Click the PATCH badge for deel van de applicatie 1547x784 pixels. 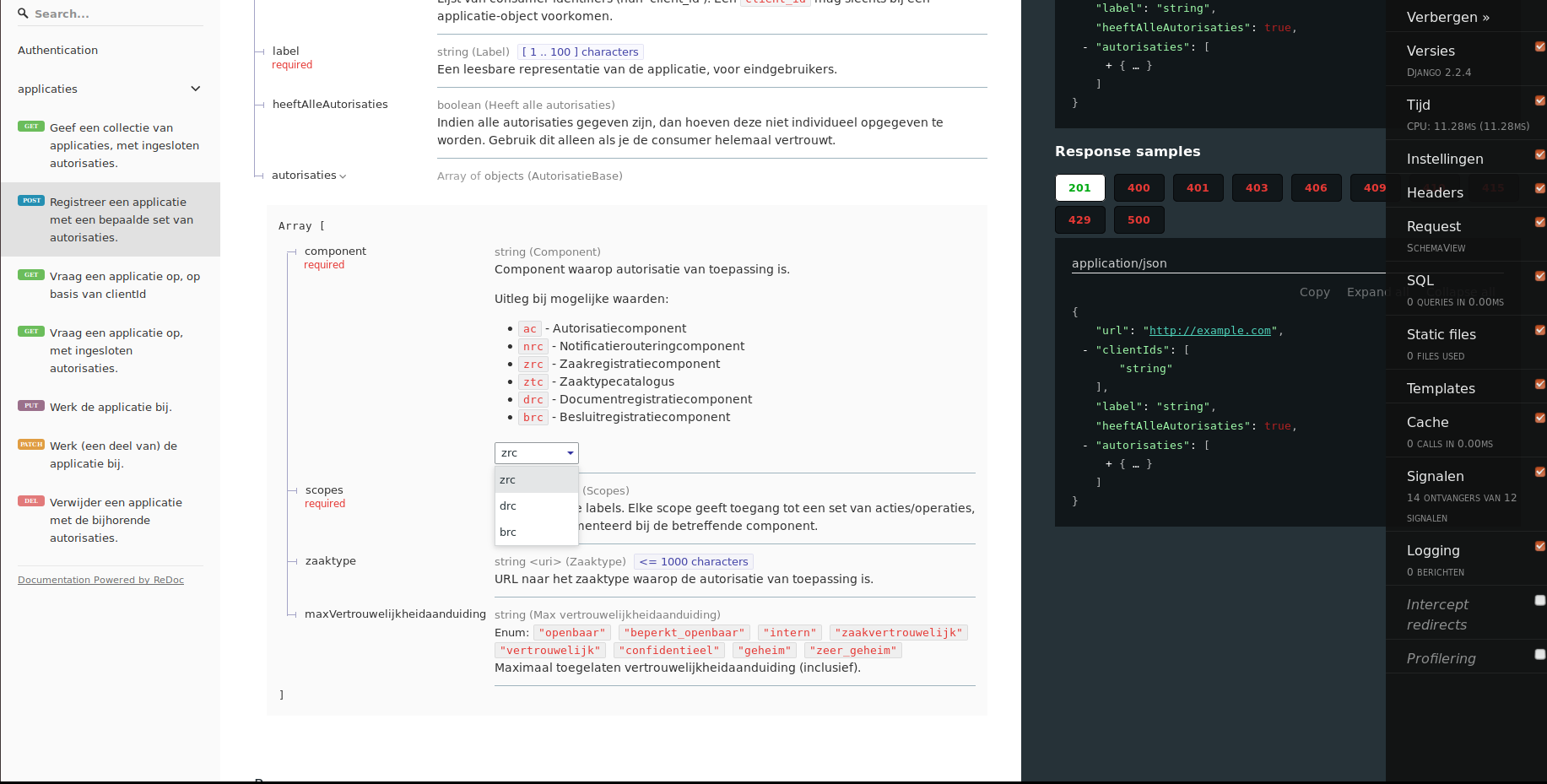coord(30,444)
